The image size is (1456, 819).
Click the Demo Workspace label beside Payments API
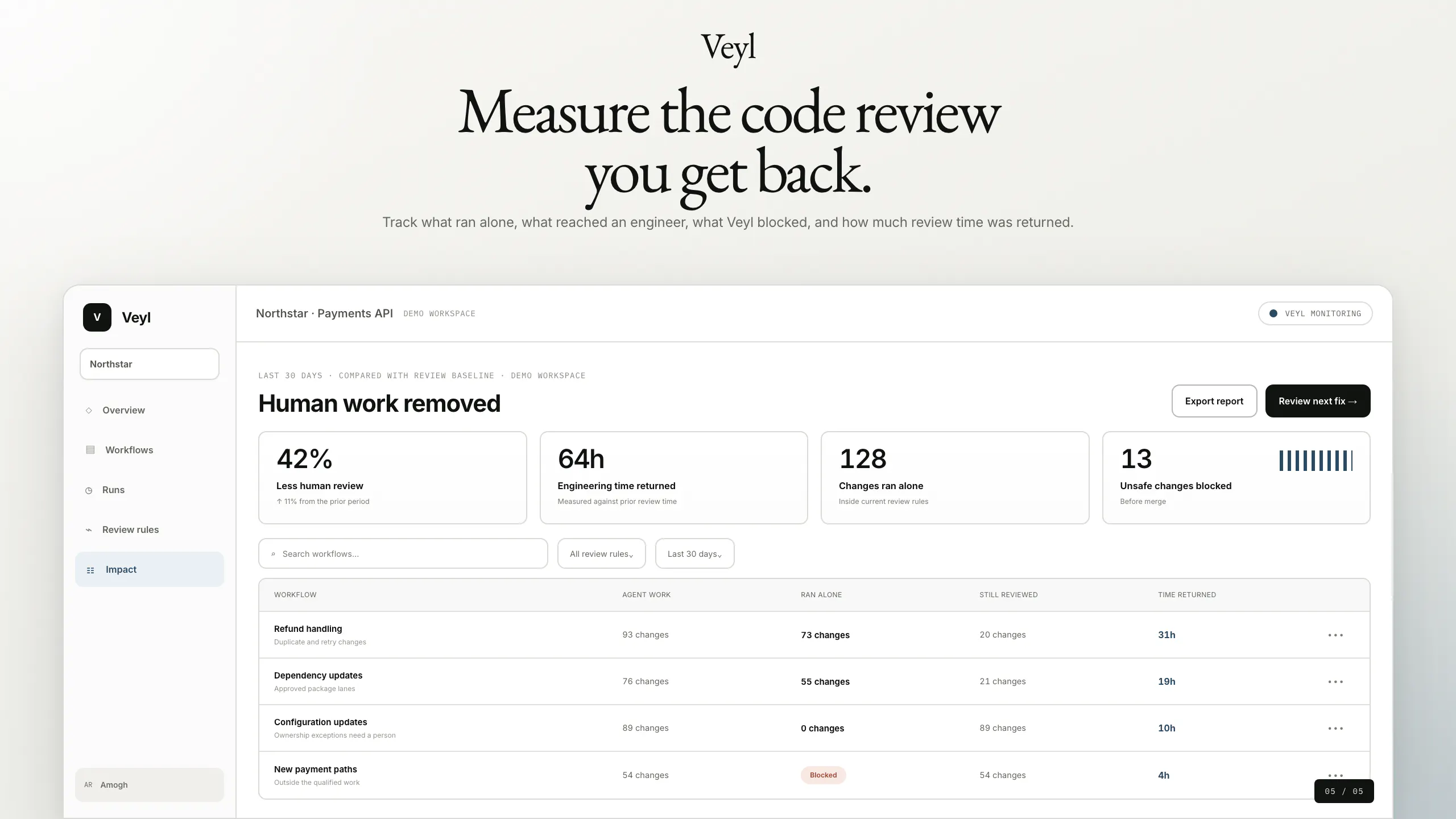[x=439, y=314]
